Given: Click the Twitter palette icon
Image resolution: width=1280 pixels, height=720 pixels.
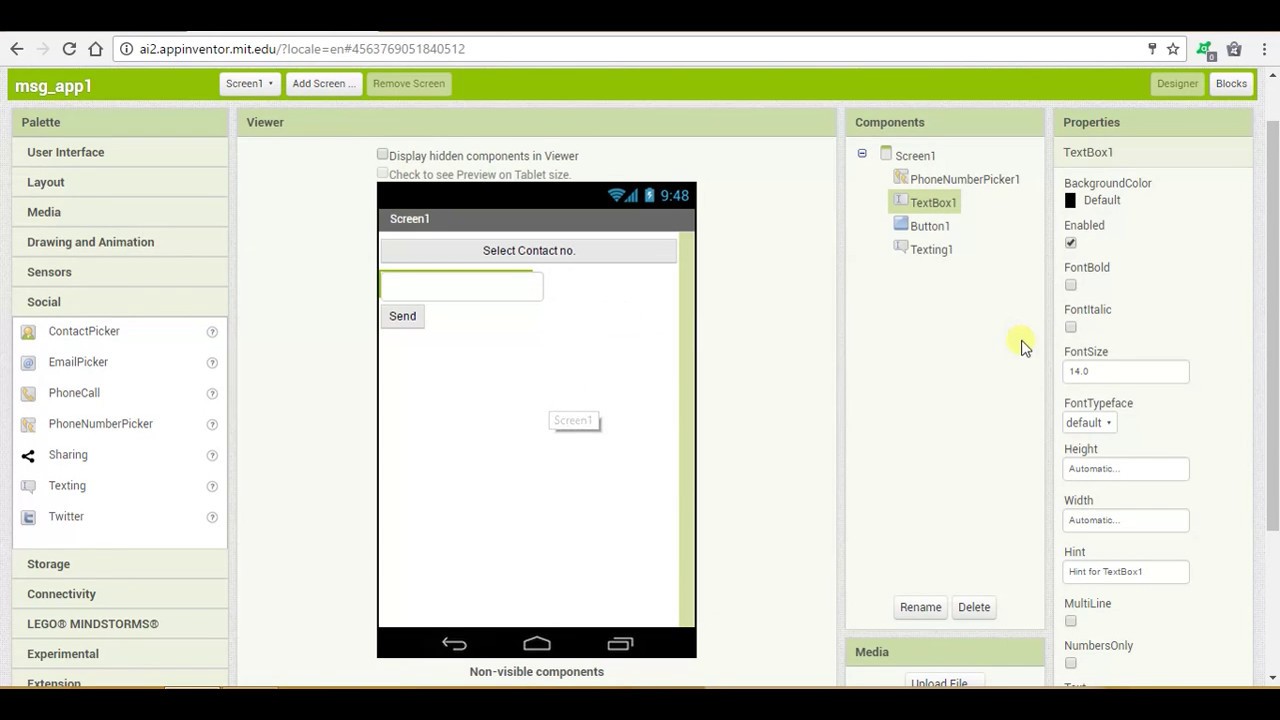Looking at the screenshot, I should (28, 517).
